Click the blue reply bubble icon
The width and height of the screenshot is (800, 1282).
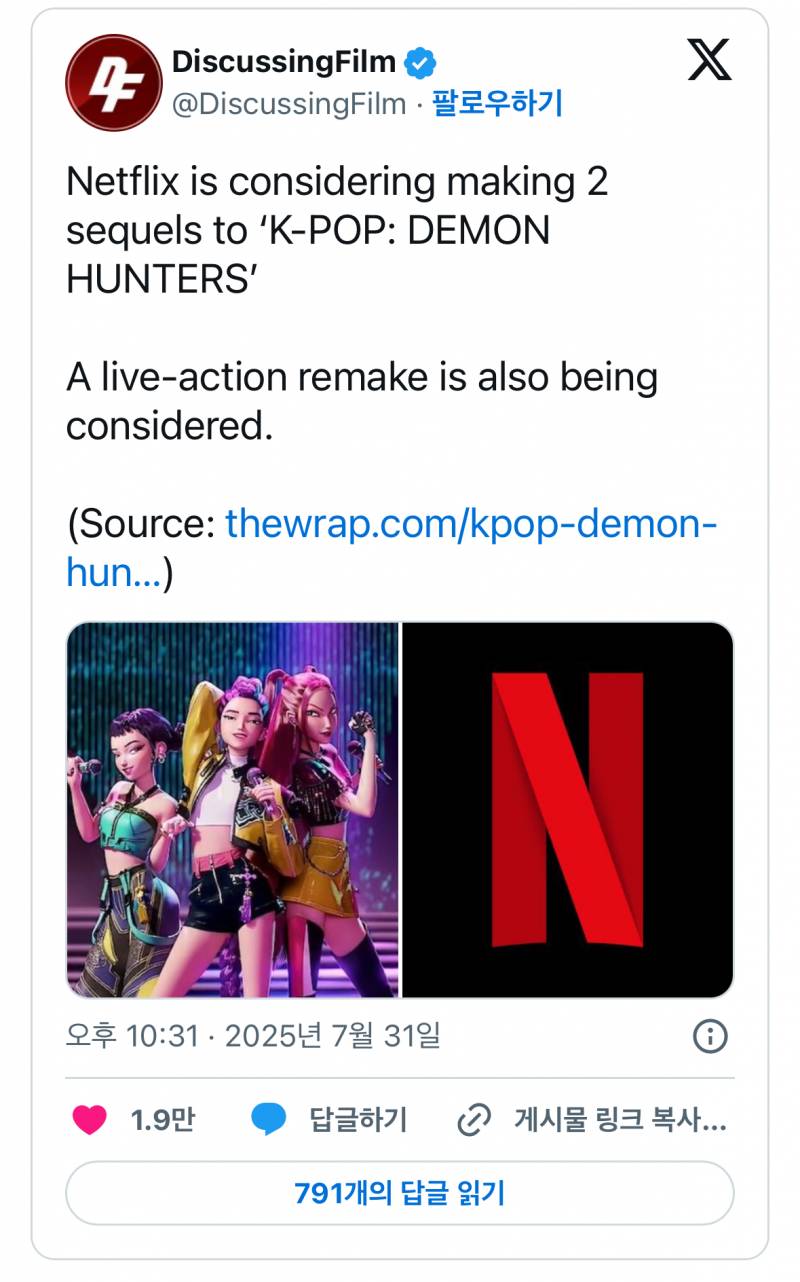coord(268,1120)
